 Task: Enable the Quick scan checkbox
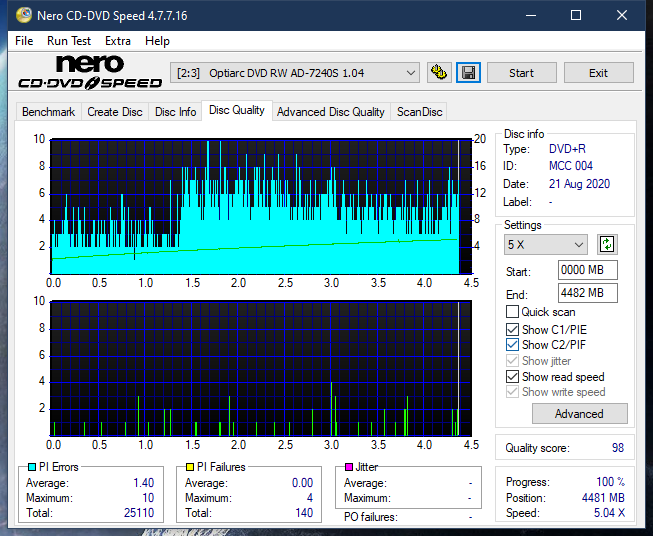512,312
